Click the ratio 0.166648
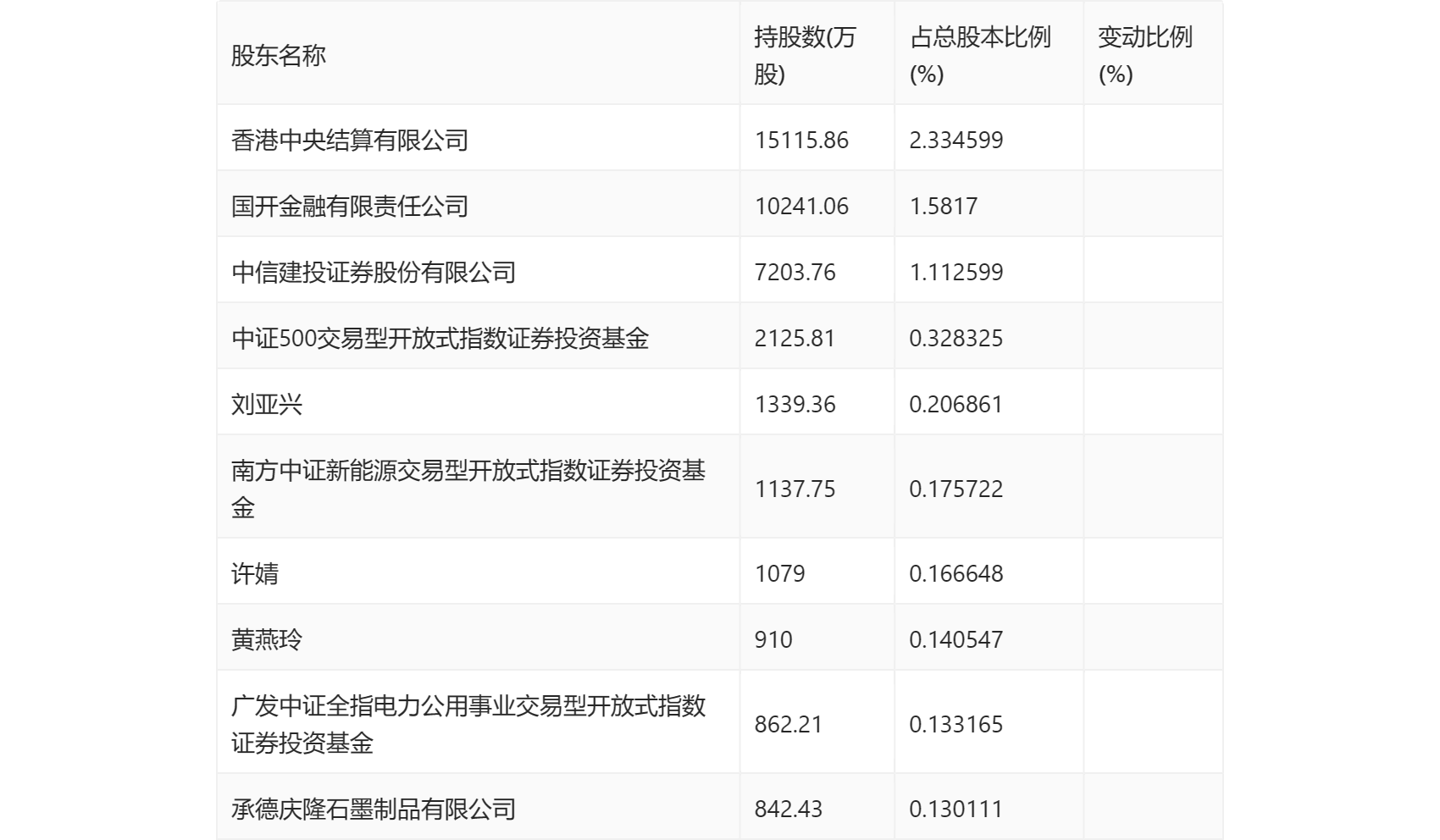1440x840 pixels. coord(956,573)
